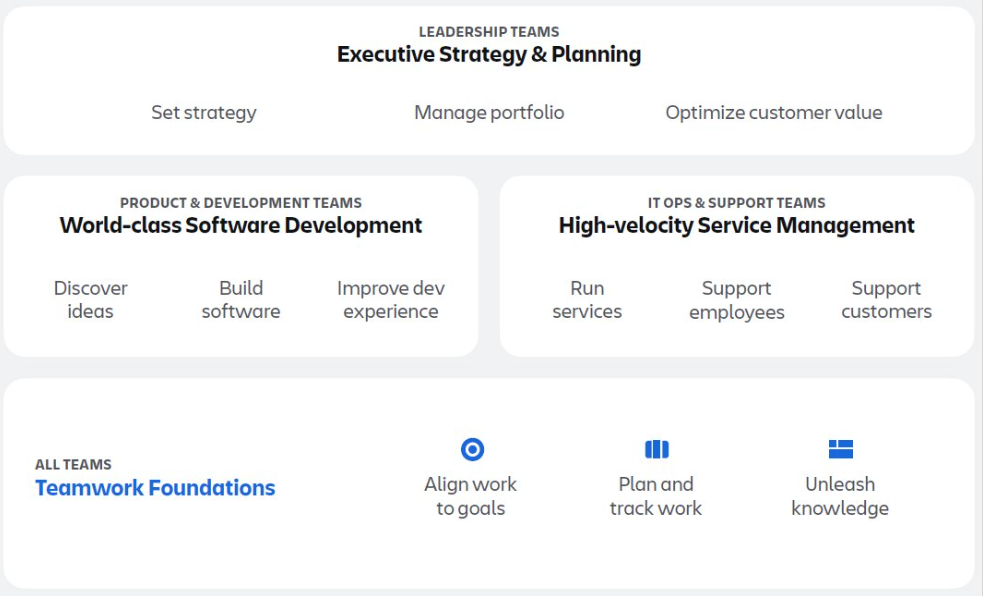Select Manage portfolio
983x596 pixels.
(x=489, y=113)
